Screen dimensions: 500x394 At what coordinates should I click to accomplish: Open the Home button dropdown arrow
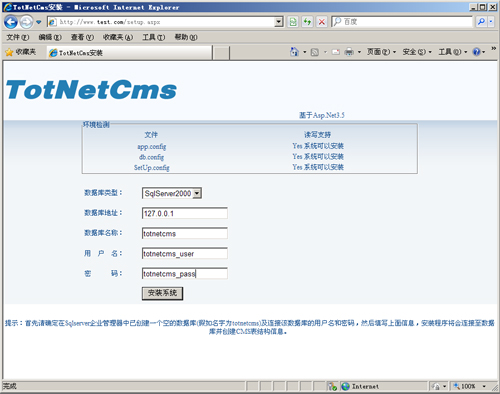tap(305, 52)
